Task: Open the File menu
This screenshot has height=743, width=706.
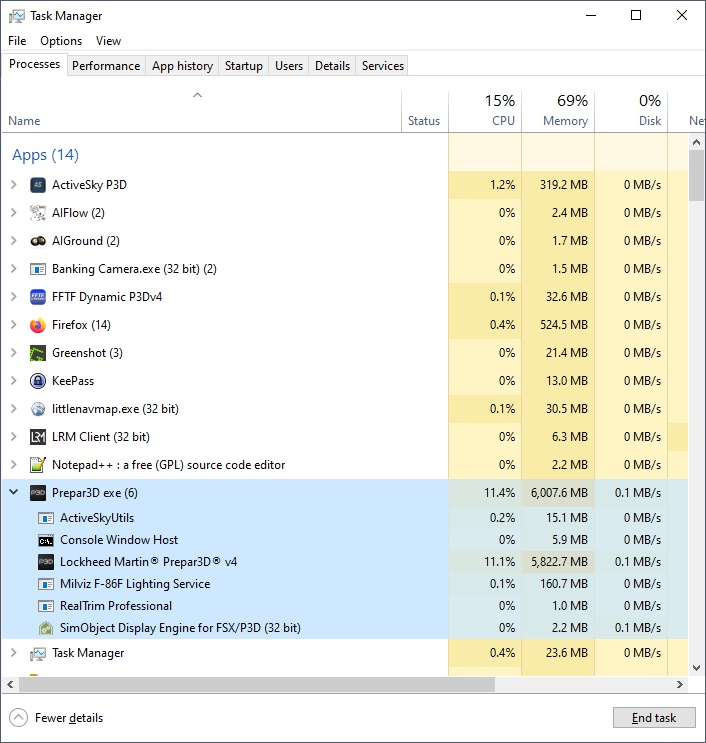Action: tap(17, 41)
